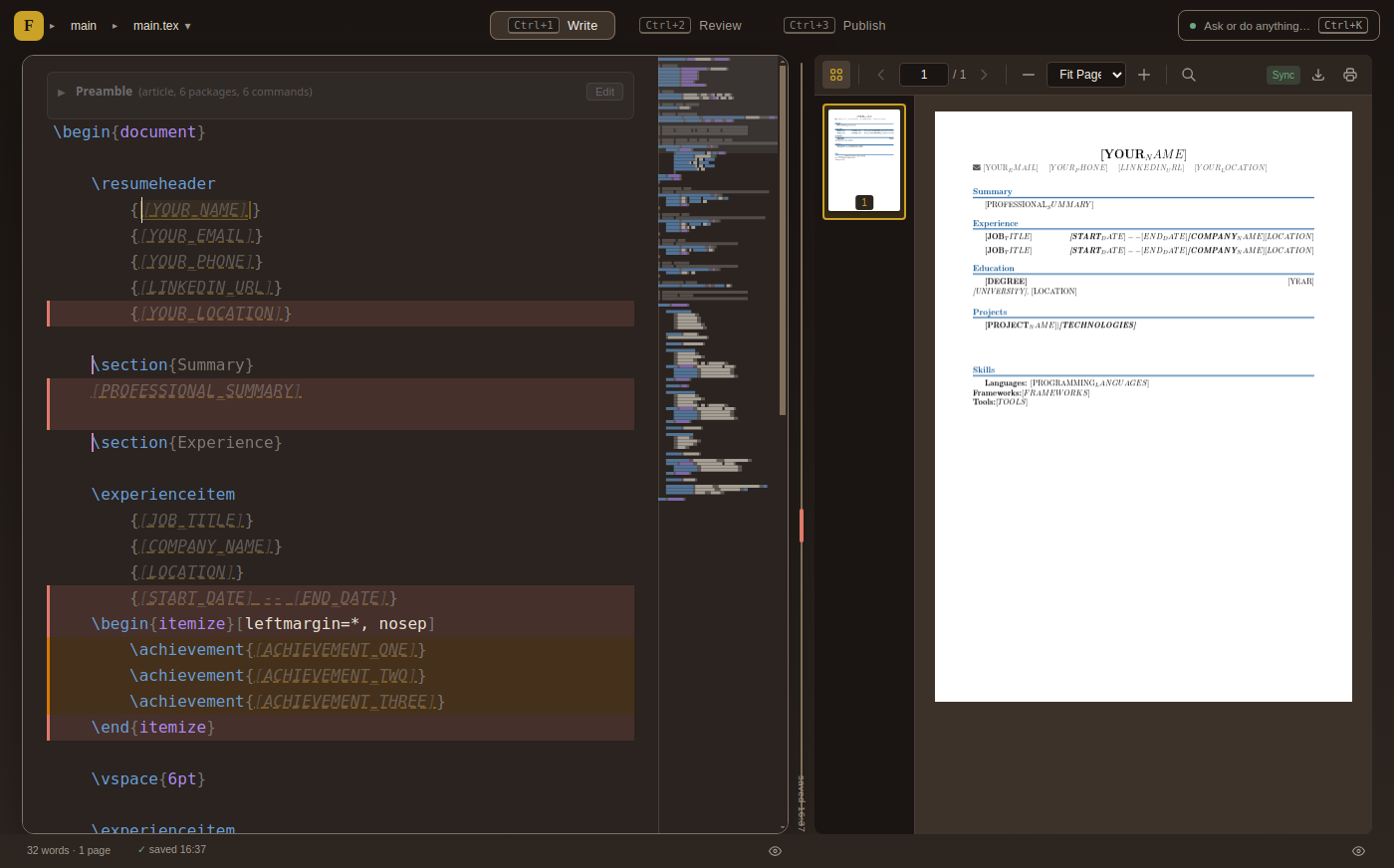1394x868 pixels.
Task: Go to next PDF page
Action: pyautogui.click(x=984, y=75)
